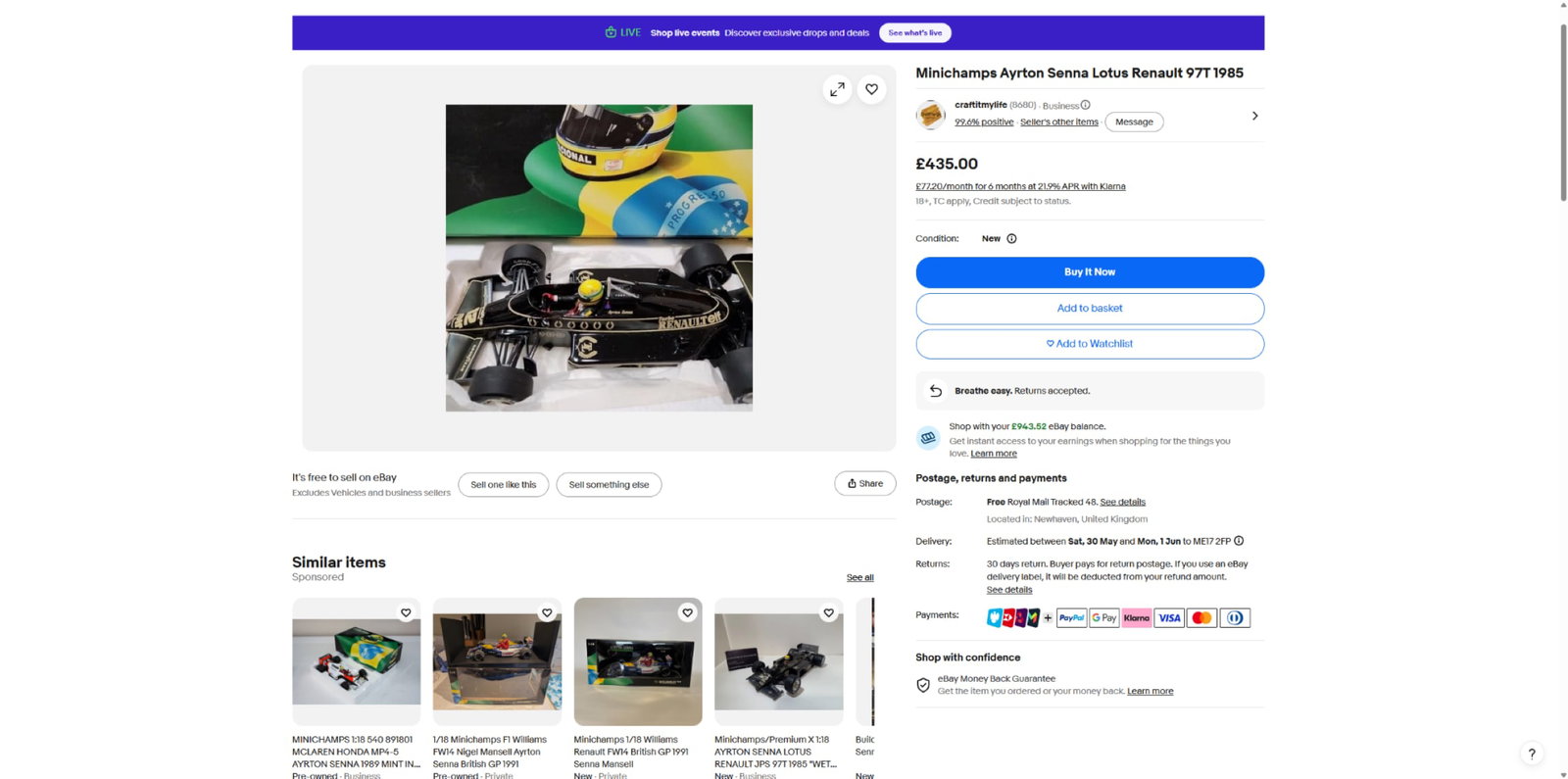Open Williams Renault FW14 boxed item thumbnail
The image size is (1568, 779).
tap(638, 661)
